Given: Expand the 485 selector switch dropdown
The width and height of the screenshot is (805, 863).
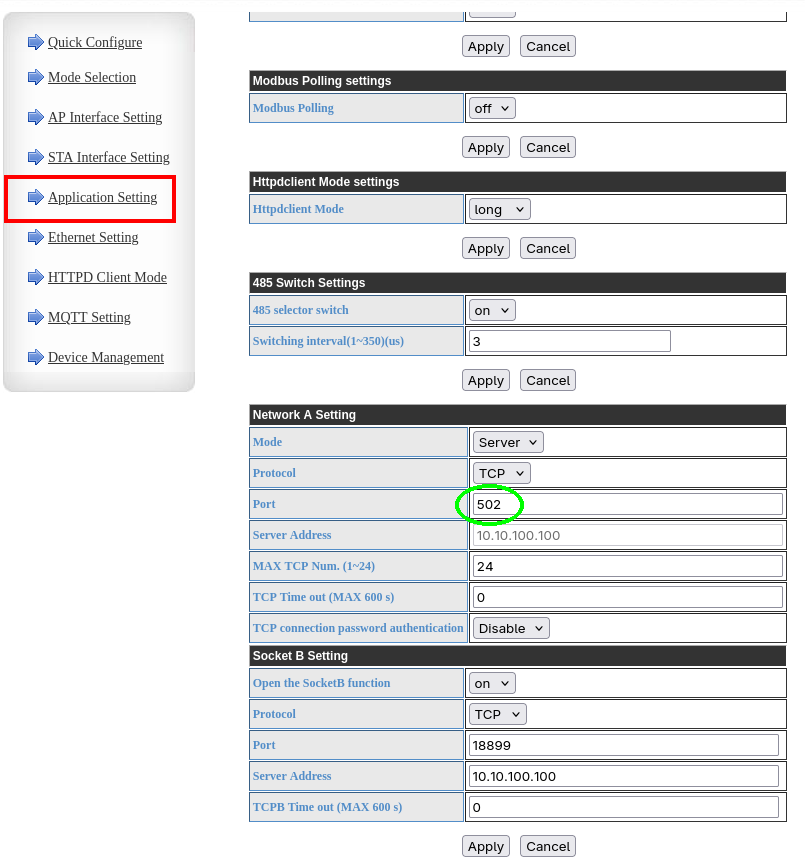Looking at the screenshot, I should coord(492,310).
